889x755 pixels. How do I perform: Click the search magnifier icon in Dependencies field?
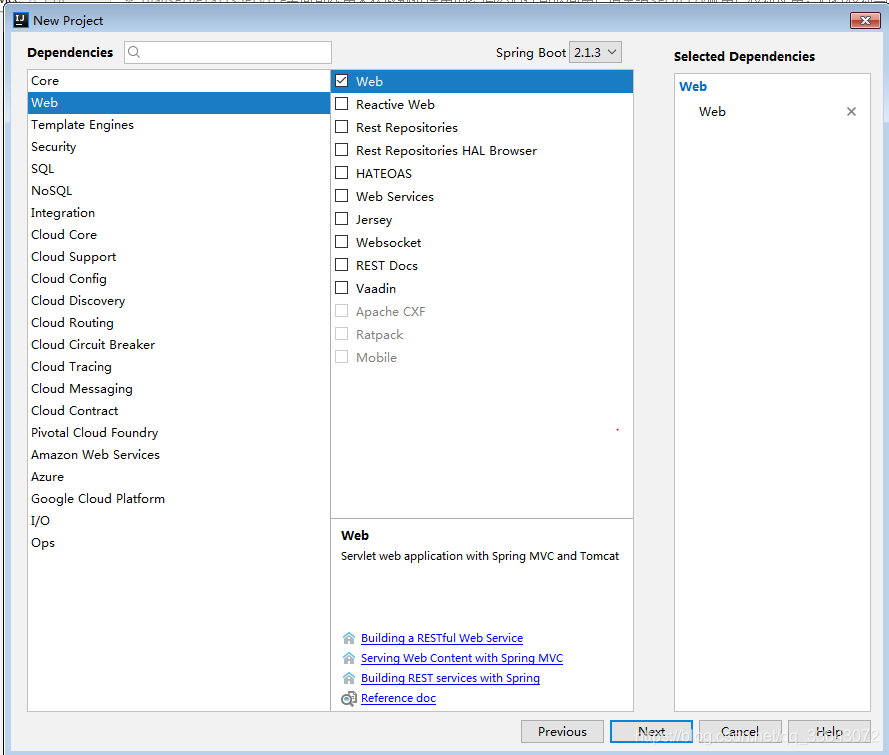pyautogui.click(x=134, y=52)
